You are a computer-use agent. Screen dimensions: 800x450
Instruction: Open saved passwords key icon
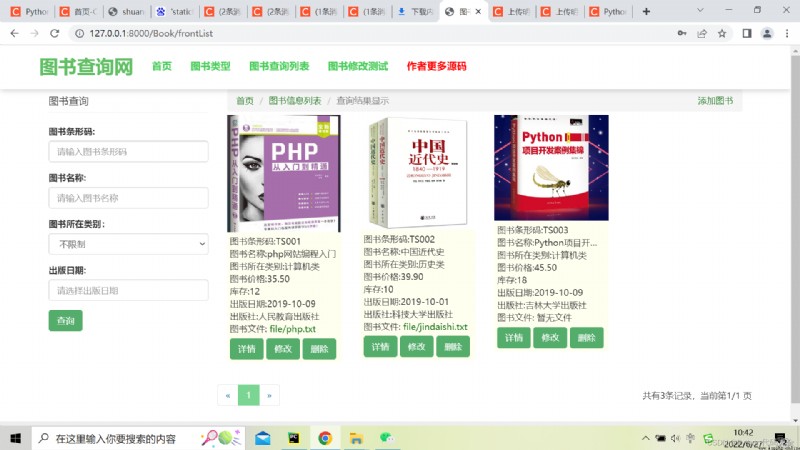(682, 33)
